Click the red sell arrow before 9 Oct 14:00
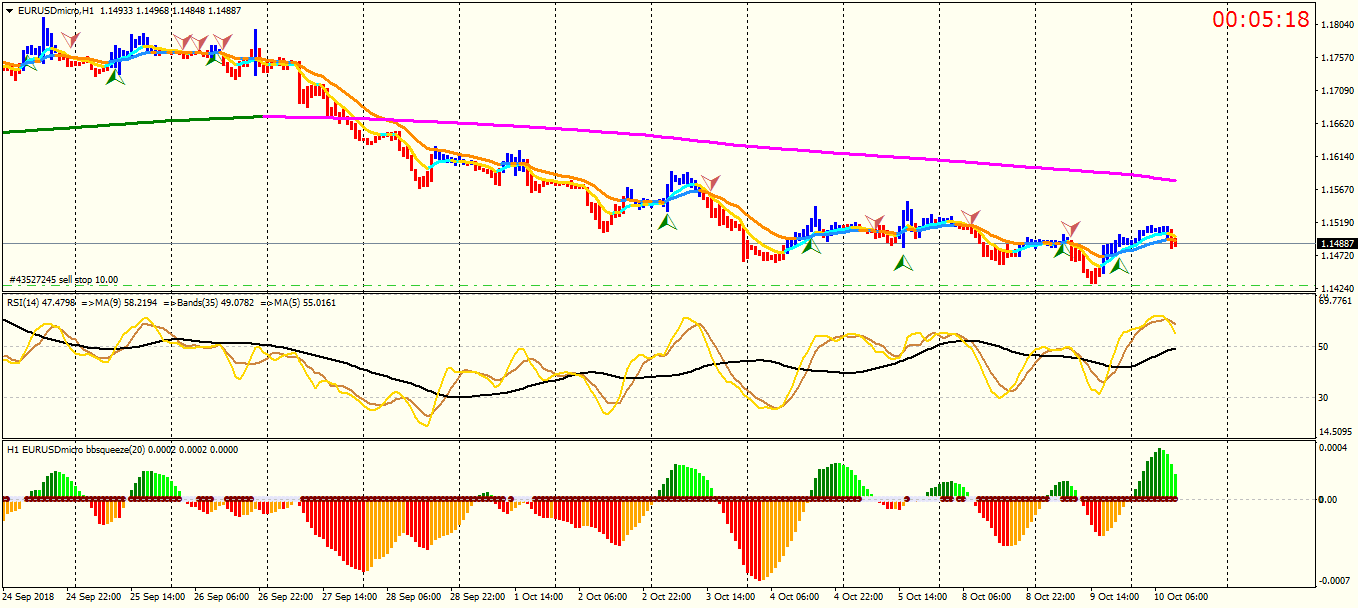This screenshot has height=608, width=1358. (1070, 229)
